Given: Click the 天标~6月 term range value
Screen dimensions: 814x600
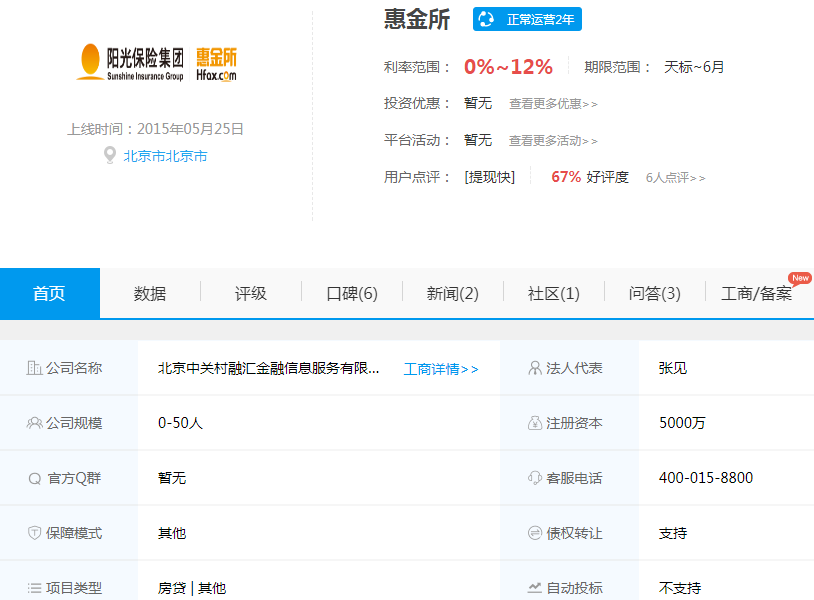Looking at the screenshot, I should click(x=694, y=67).
